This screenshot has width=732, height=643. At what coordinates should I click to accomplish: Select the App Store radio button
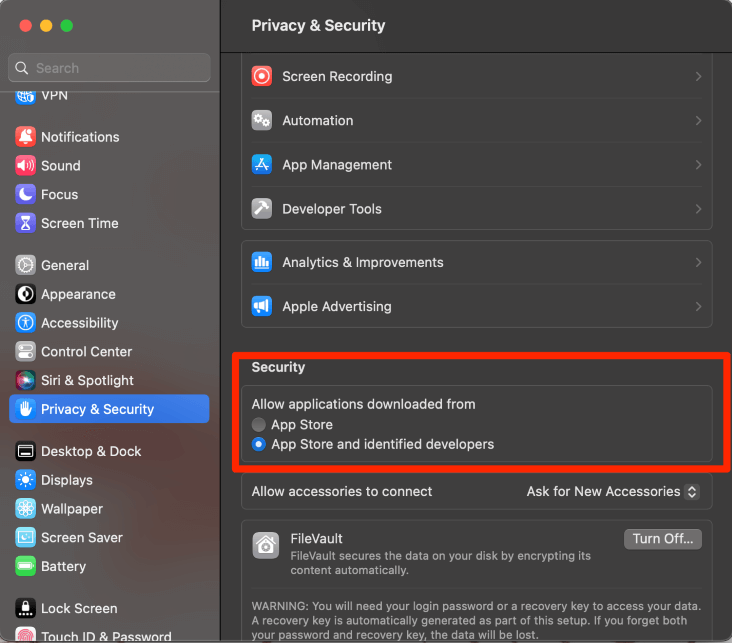[259, 425]
